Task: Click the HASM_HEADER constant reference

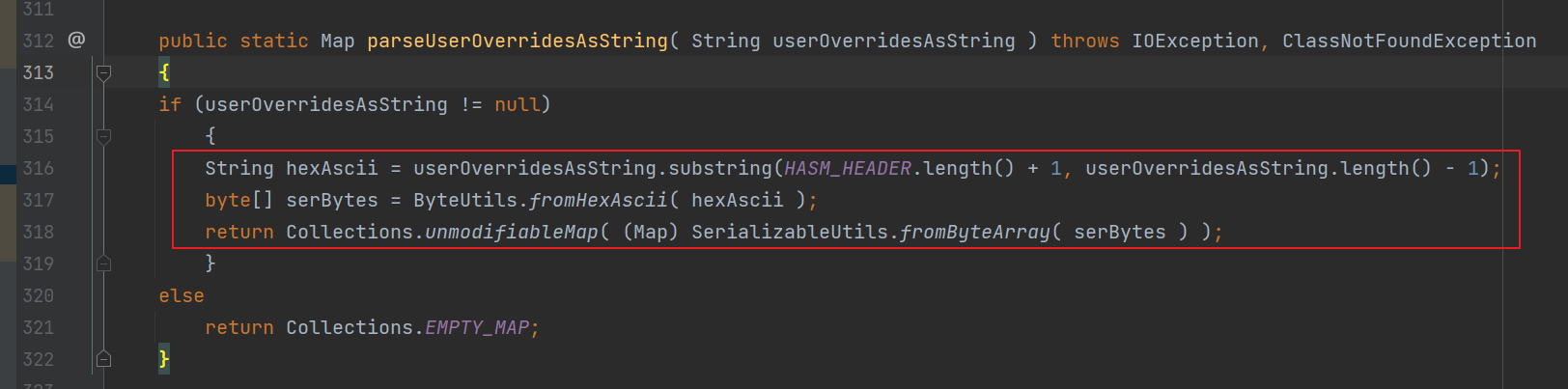Action: point(848,168)
